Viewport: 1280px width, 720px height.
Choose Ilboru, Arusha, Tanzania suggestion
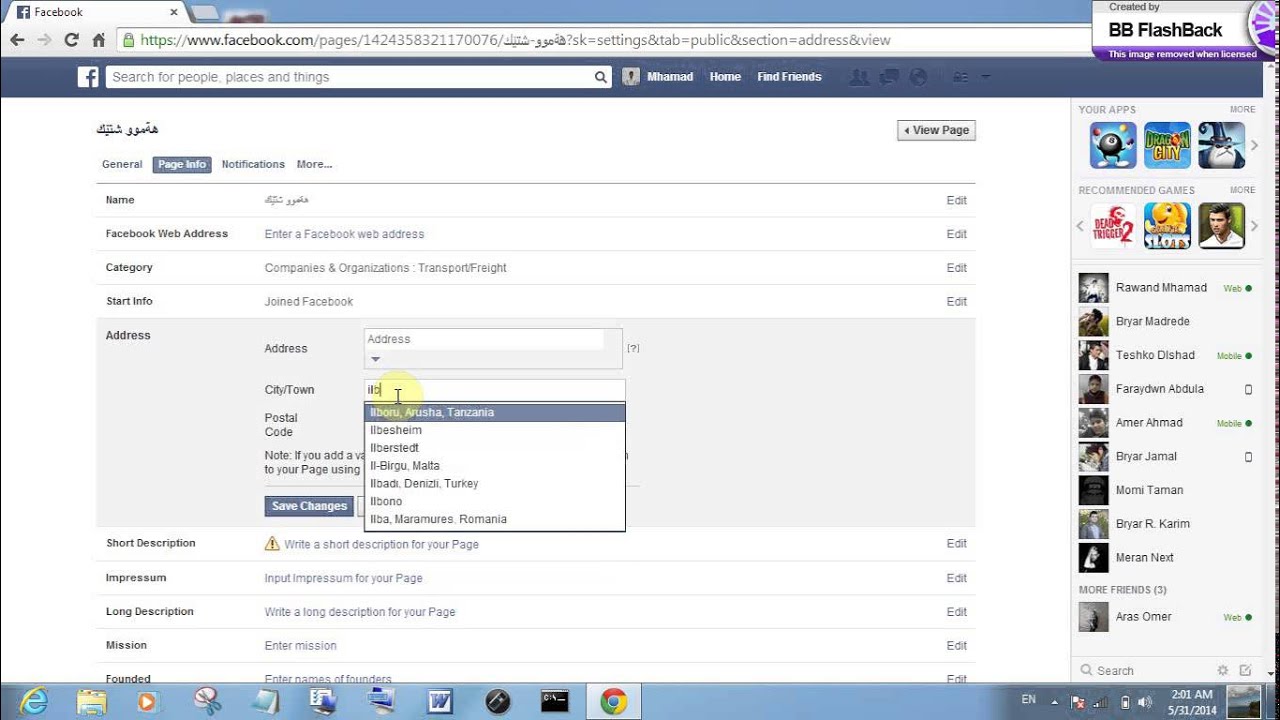click(495, 412)
